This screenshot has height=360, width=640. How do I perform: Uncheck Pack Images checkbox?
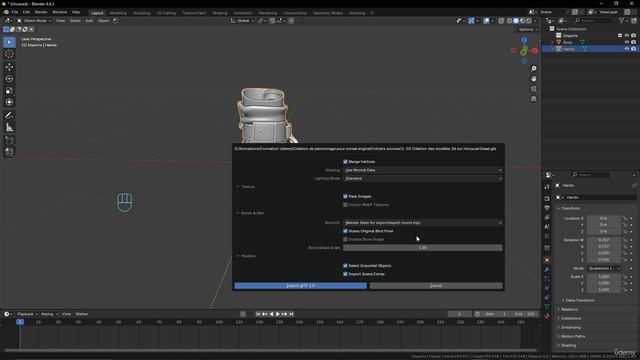coord(345,197)
